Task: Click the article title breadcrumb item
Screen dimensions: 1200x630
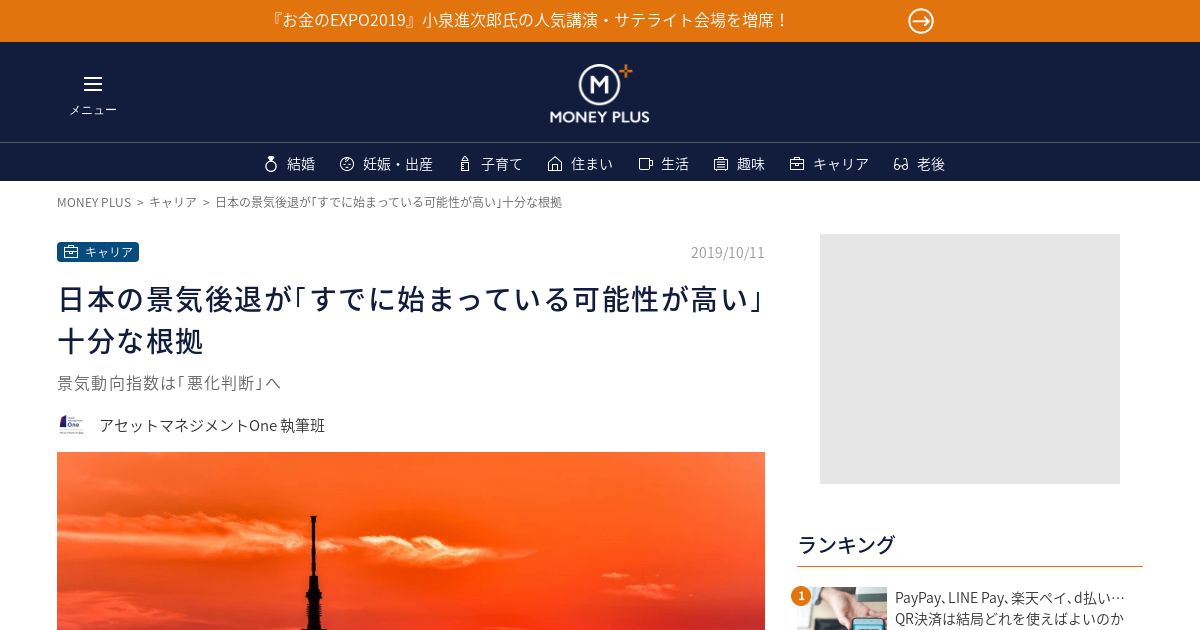Action: [x=388, y=202]
